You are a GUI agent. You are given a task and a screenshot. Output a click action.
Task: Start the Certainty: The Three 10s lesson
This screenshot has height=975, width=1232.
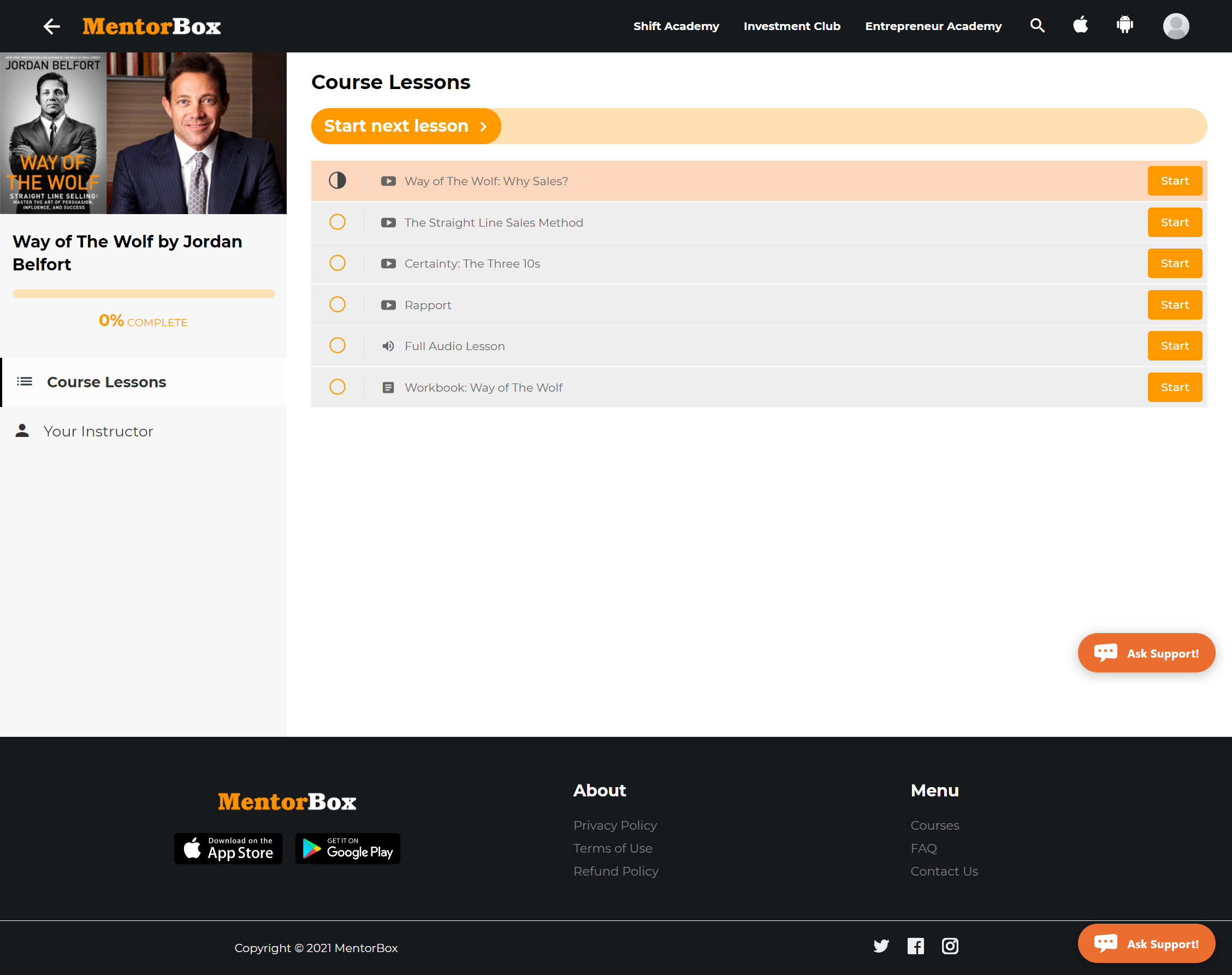pyautogui.click(x=1174, y=264)
